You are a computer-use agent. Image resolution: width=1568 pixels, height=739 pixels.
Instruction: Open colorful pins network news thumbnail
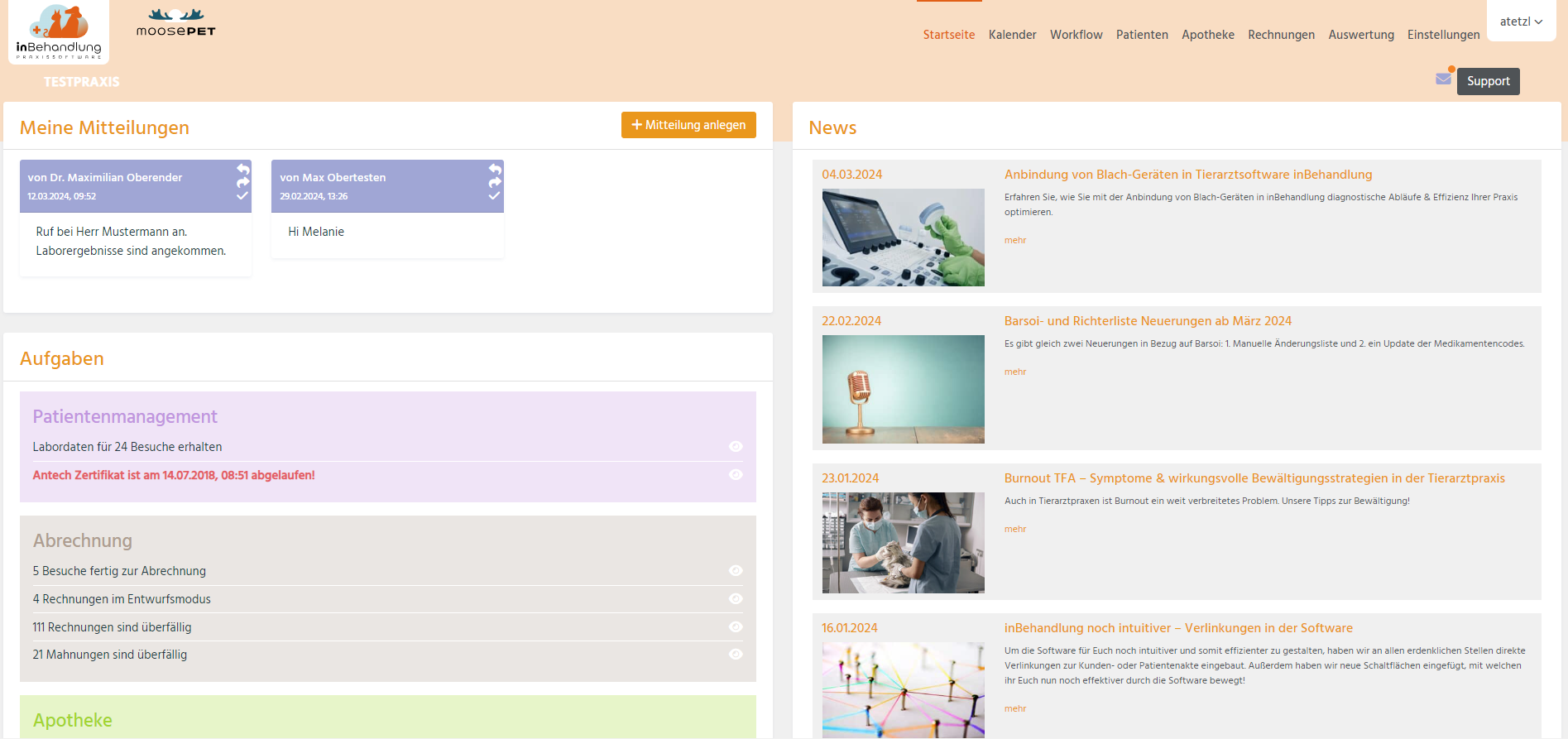coord(904,690)
